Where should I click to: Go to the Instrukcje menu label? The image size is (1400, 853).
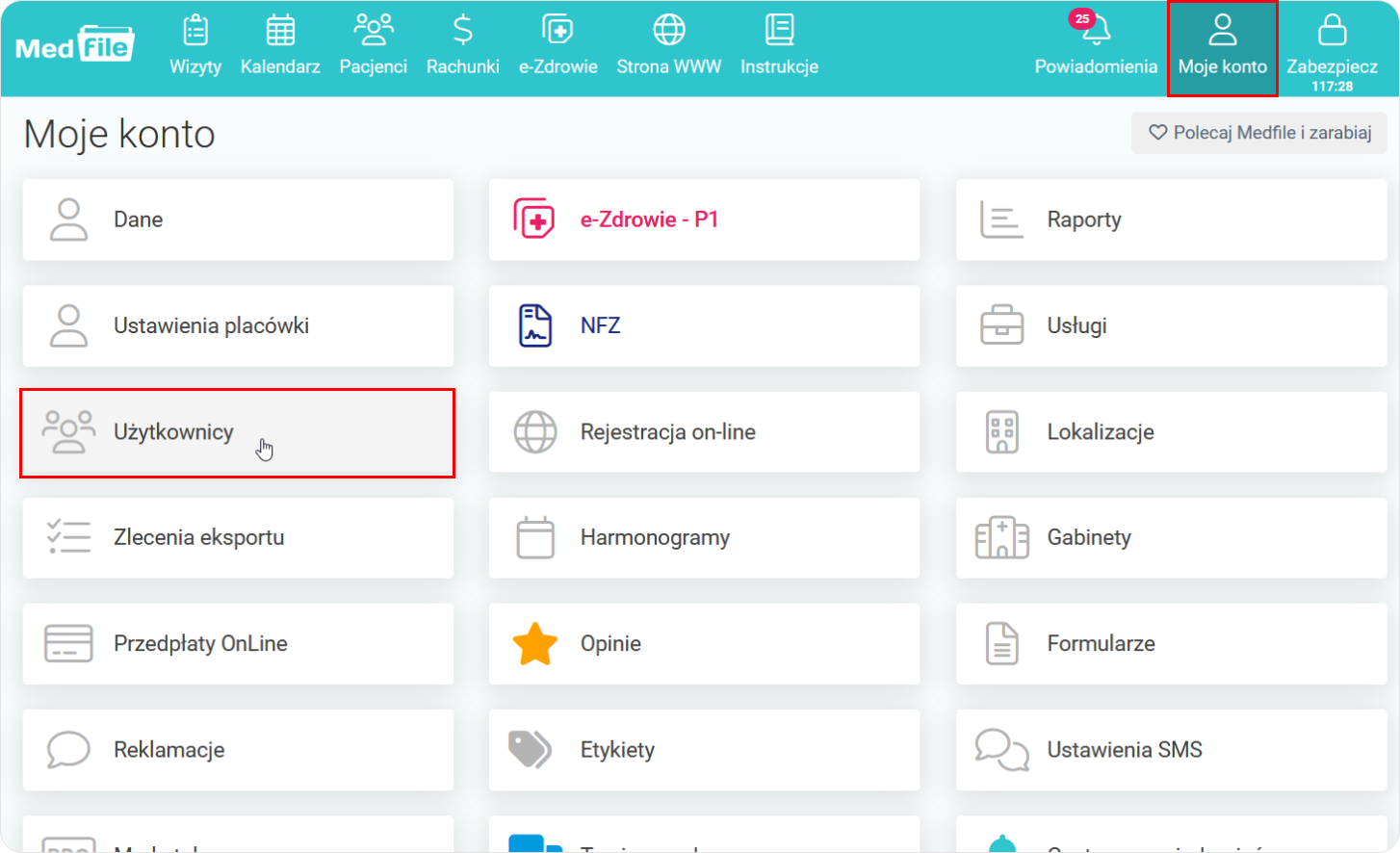779,66
